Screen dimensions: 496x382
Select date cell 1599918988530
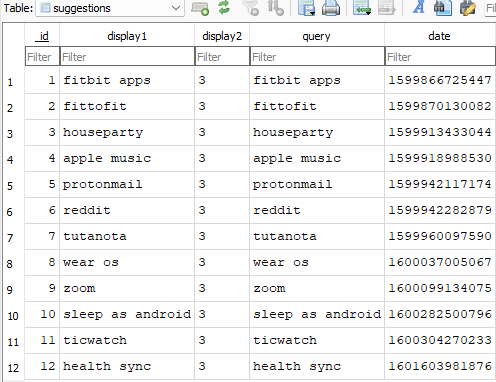(440, 158)
